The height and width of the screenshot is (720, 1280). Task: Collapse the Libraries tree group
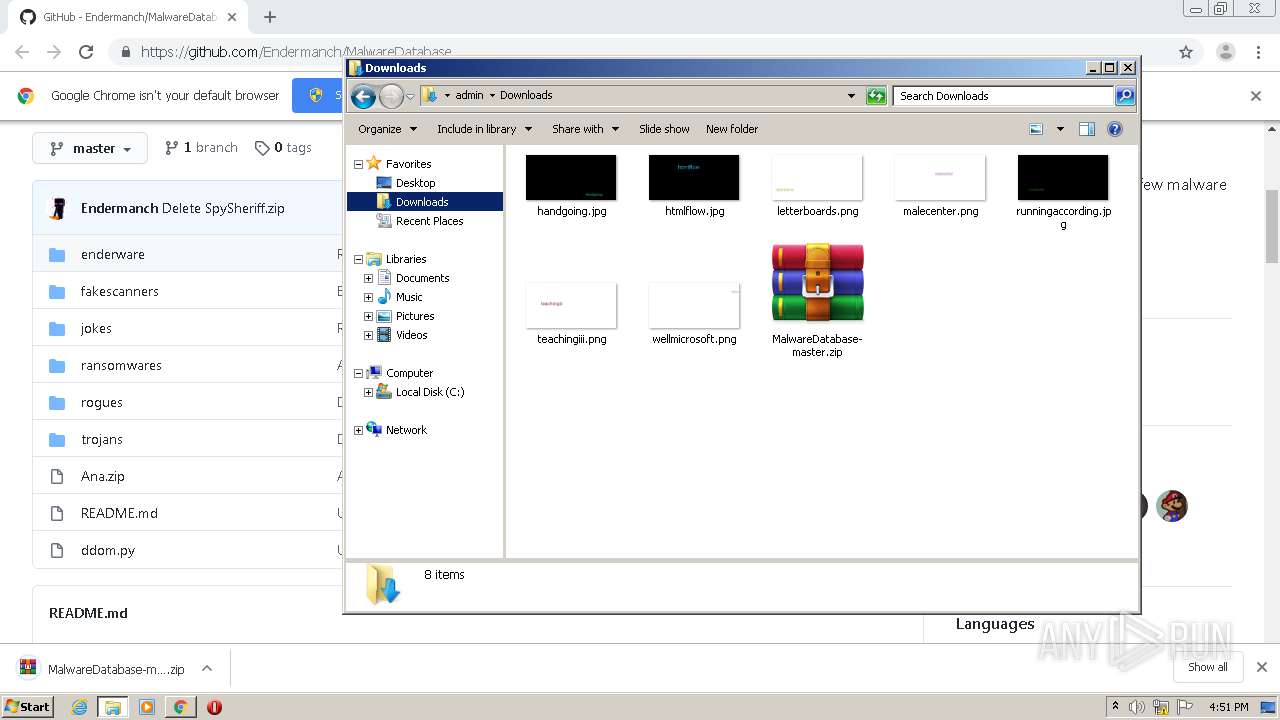[x=358, y=259]
